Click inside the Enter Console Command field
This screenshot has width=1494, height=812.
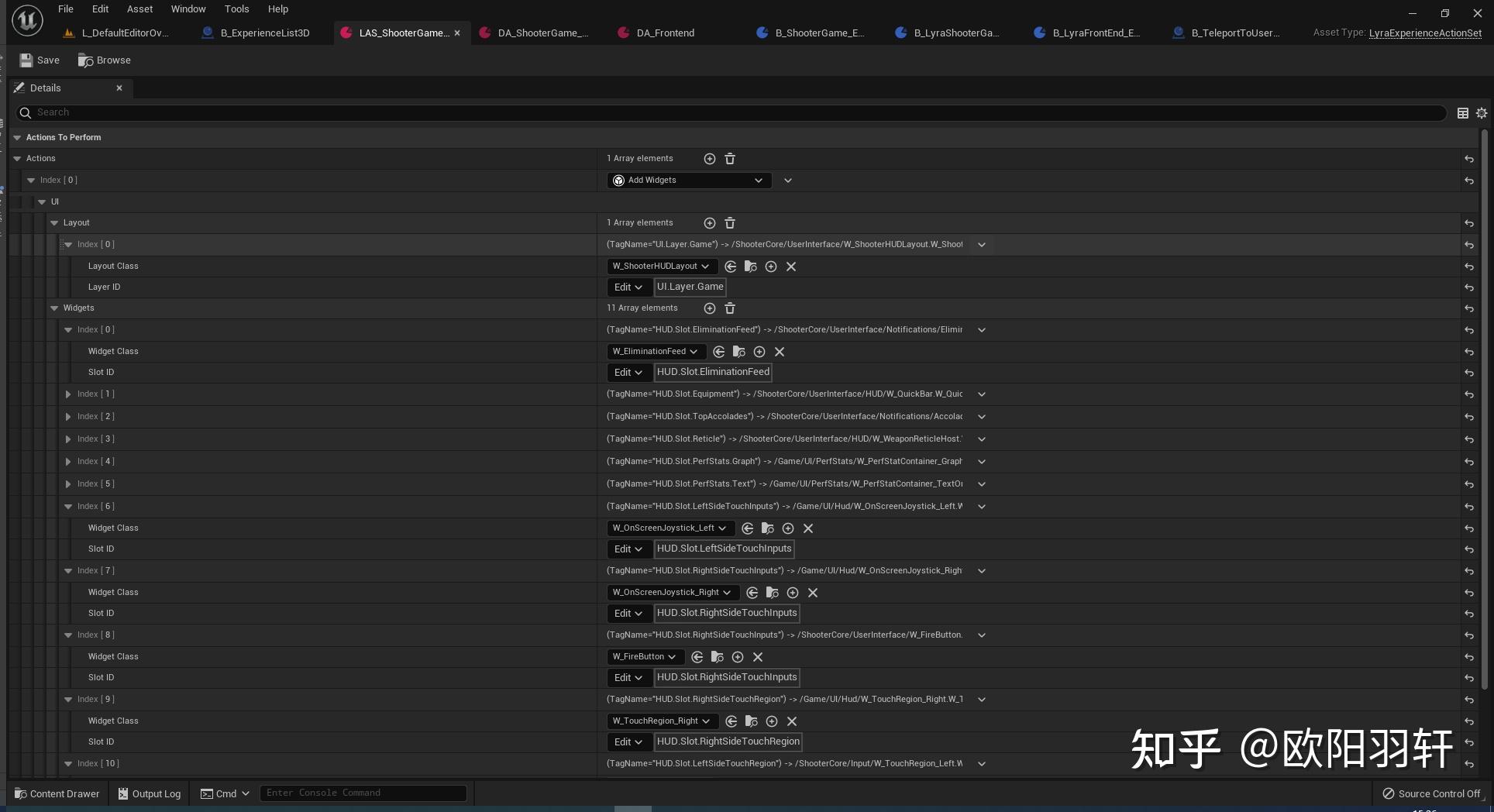point(363,793)
